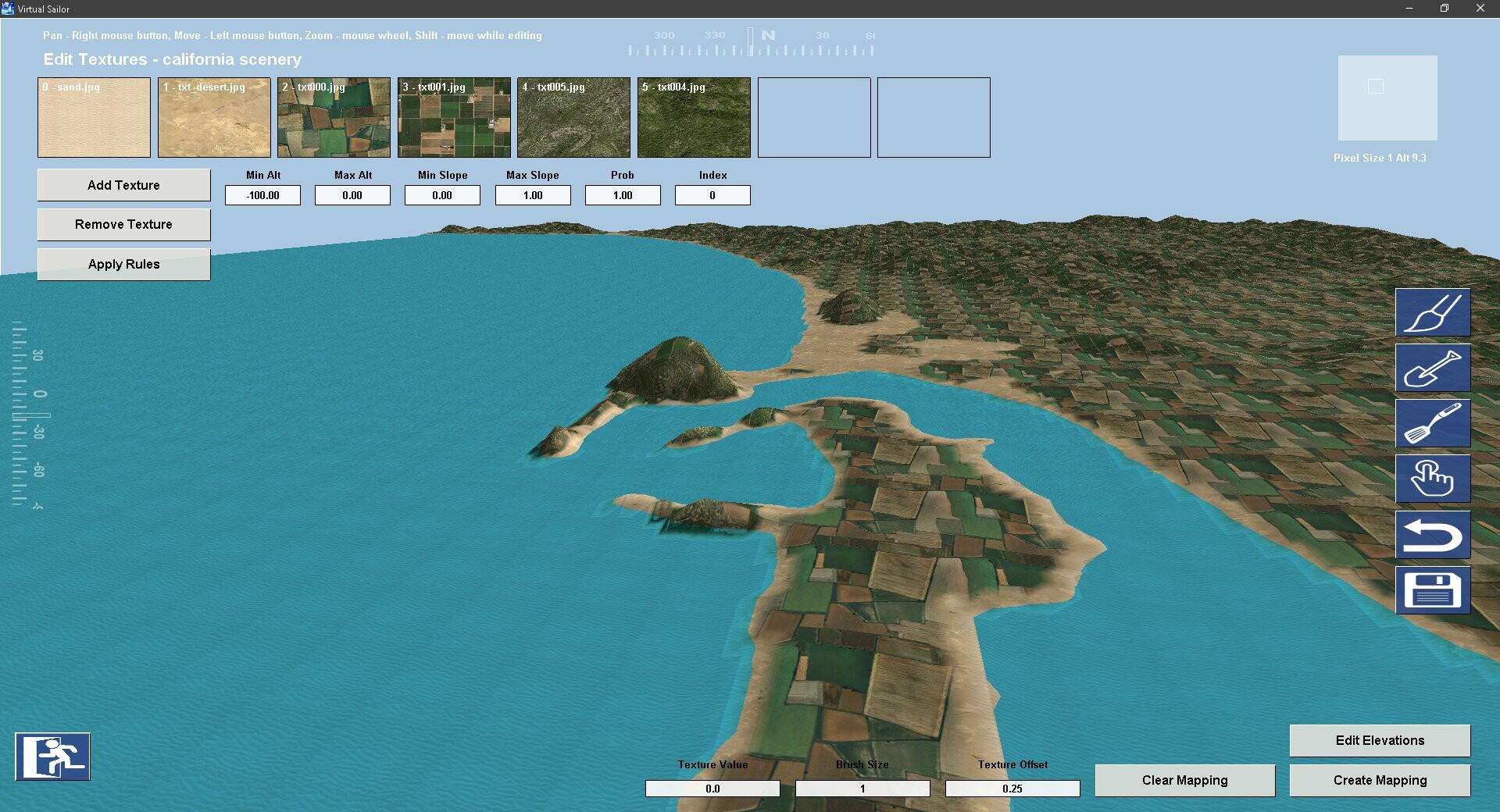This screenshot has width=1500, height=812.
Task: Click the Texture Offset value field
Action: [1012, 789]
